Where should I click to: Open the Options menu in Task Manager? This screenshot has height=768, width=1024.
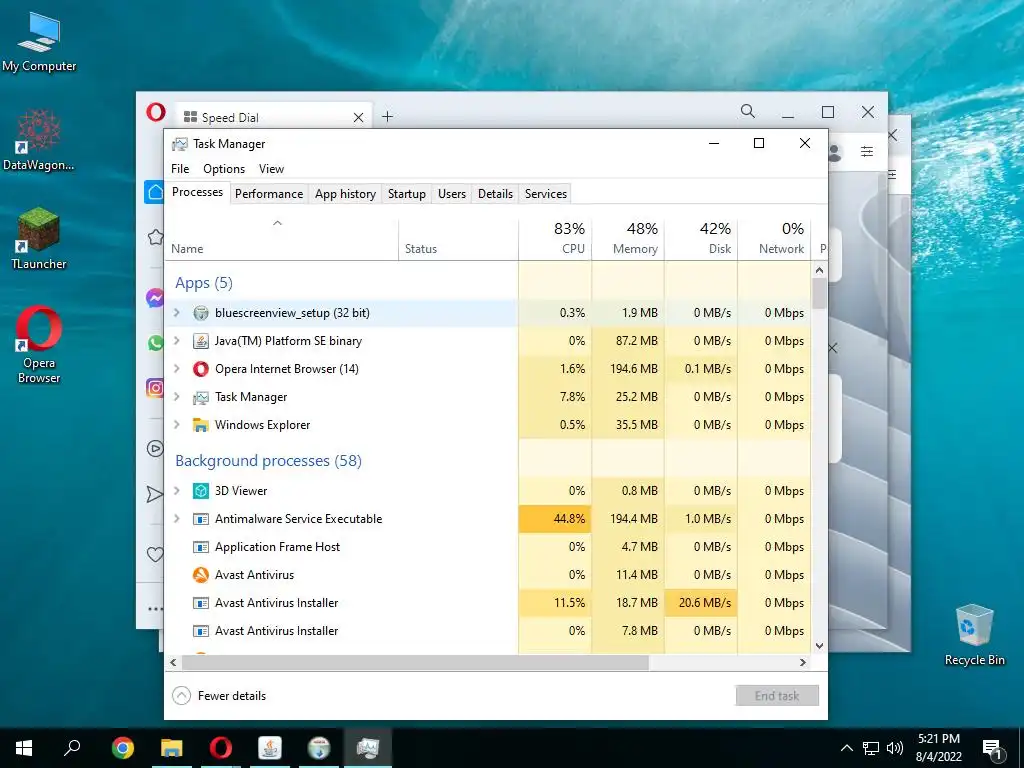coord(224,169)
